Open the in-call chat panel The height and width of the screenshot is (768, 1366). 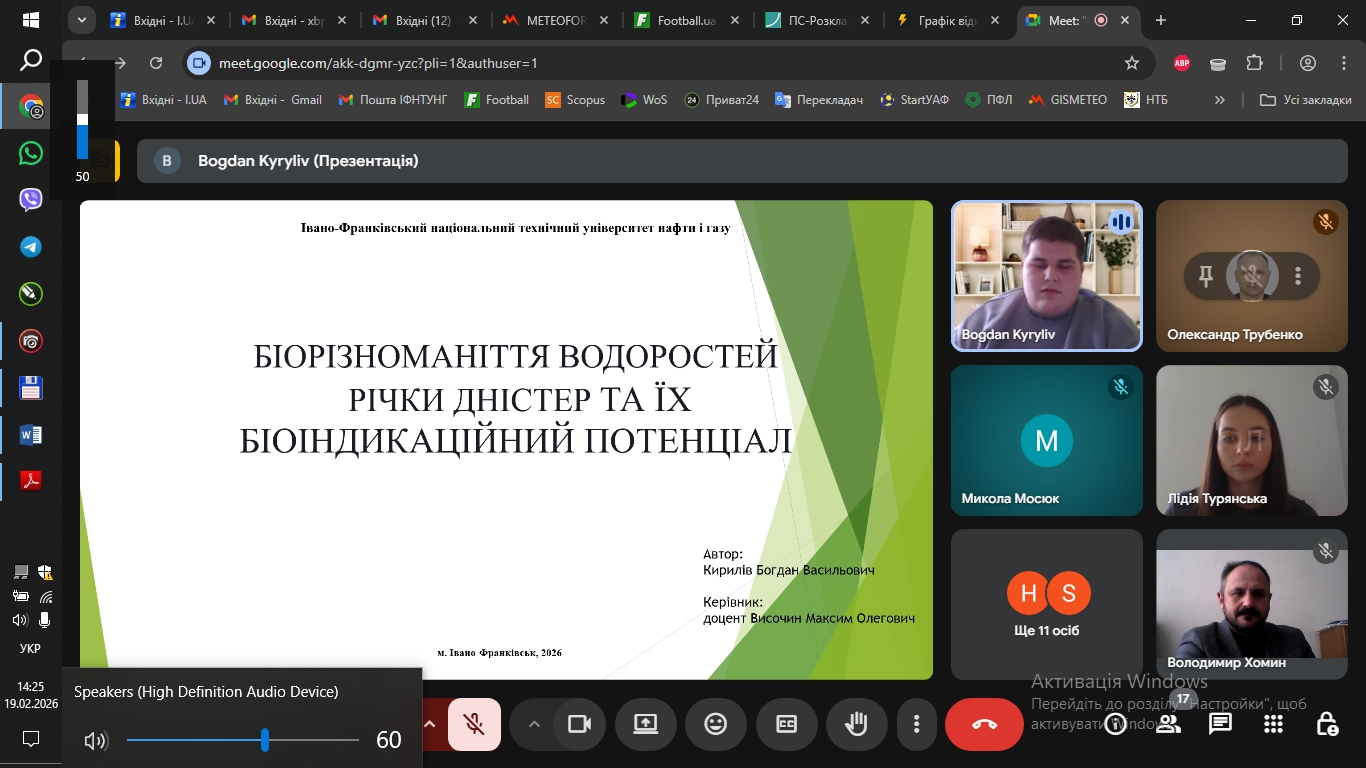(1219, 723)
